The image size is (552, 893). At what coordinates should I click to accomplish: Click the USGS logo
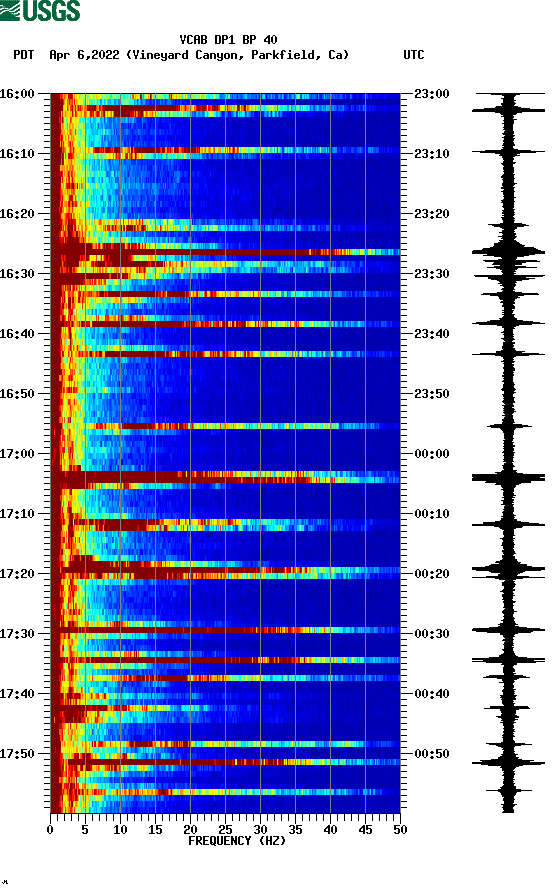[x=40, y=11]
